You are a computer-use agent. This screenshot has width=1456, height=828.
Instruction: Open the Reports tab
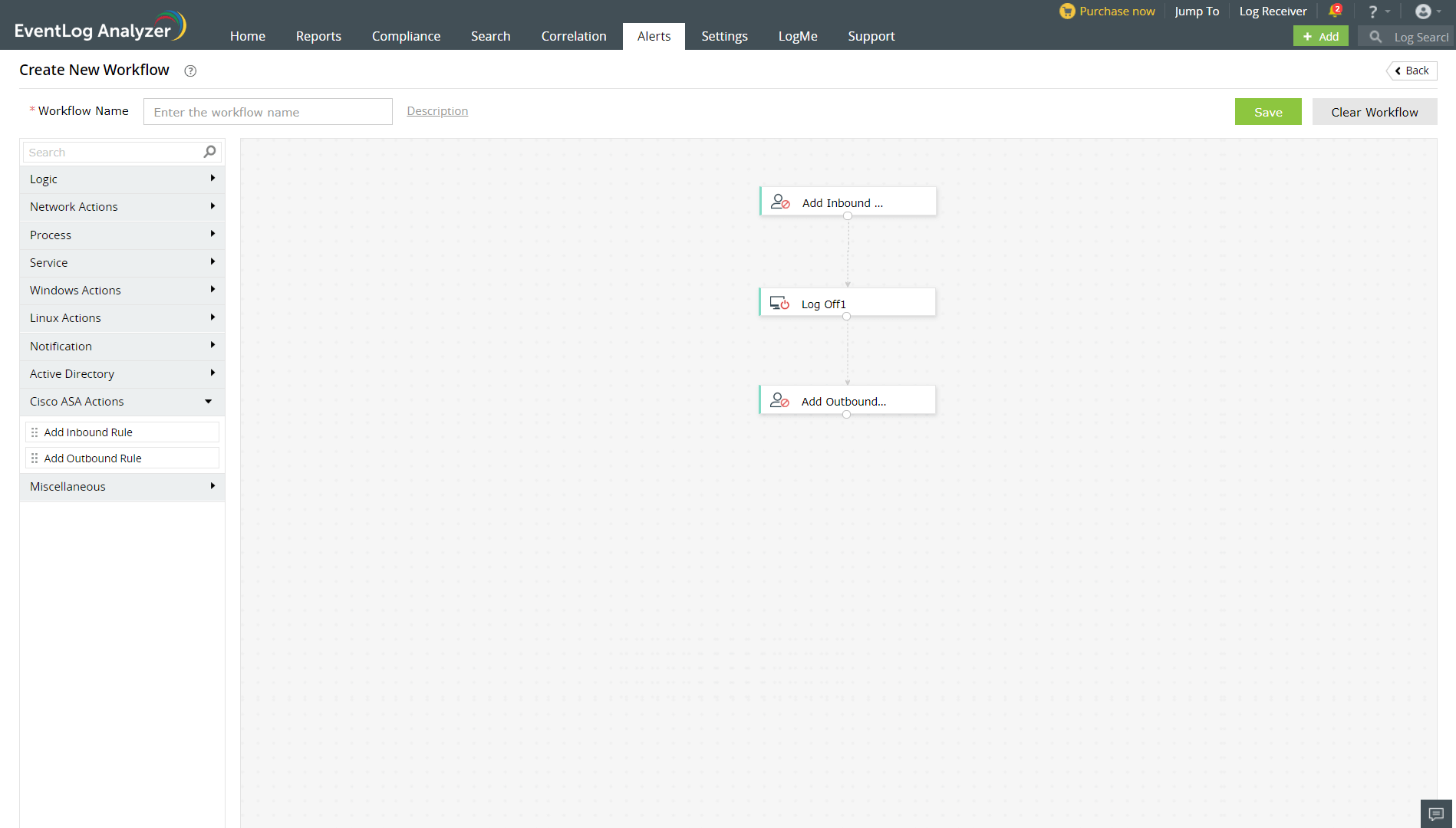click(x=318, y=36)
